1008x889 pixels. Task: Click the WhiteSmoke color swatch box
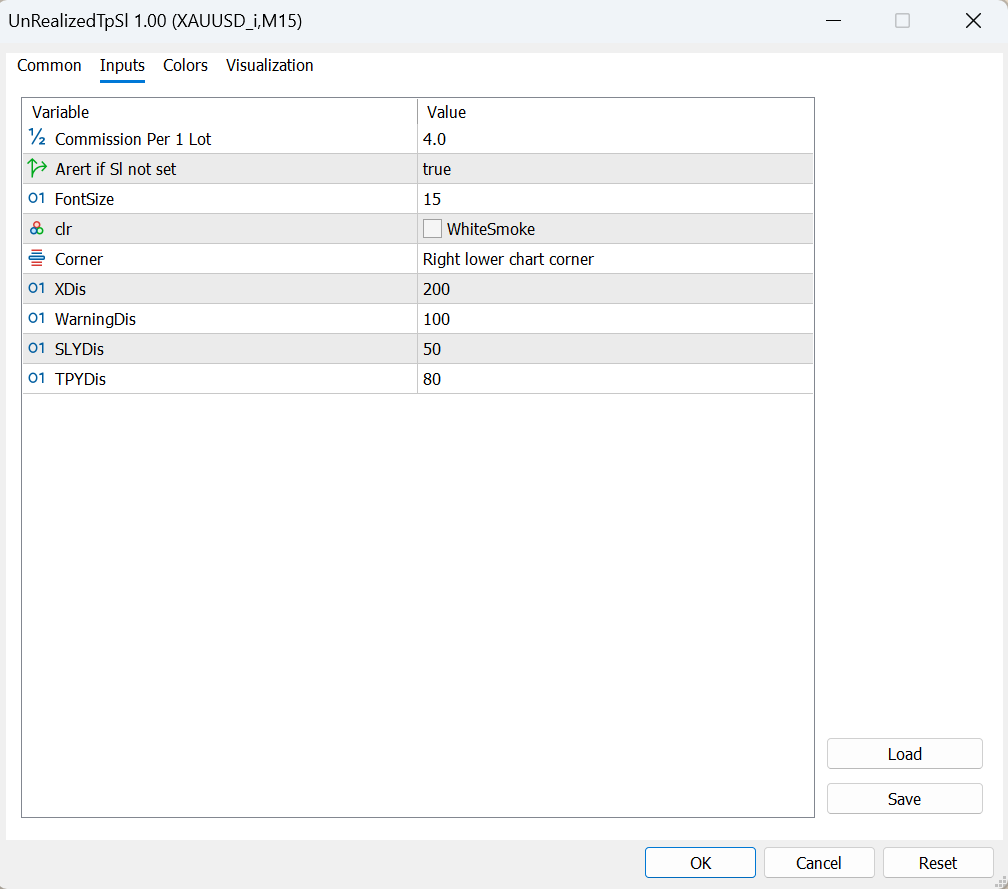point(432,228)
